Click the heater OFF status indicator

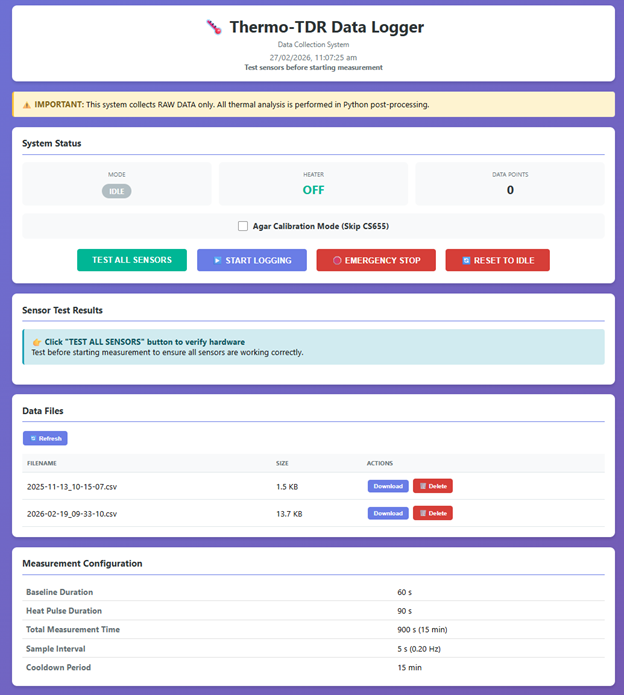(x=313, y=190)
